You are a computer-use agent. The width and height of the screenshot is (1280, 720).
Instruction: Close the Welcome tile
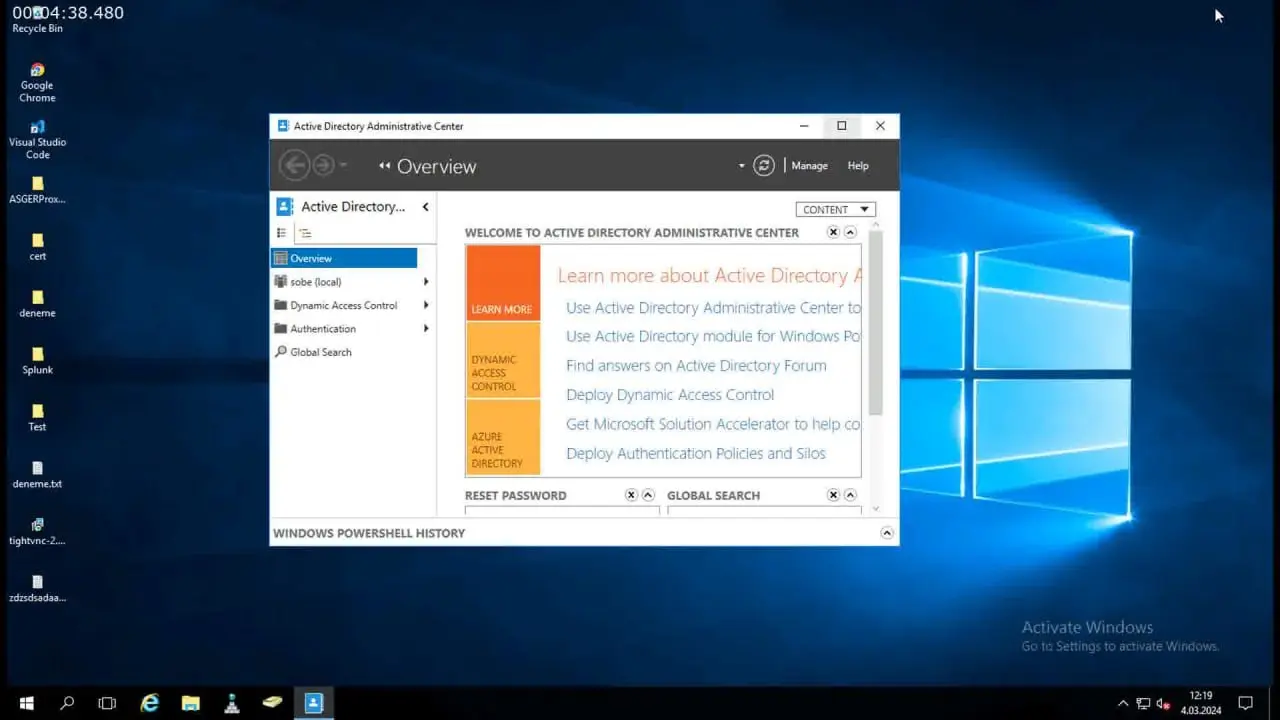(833, 232)
